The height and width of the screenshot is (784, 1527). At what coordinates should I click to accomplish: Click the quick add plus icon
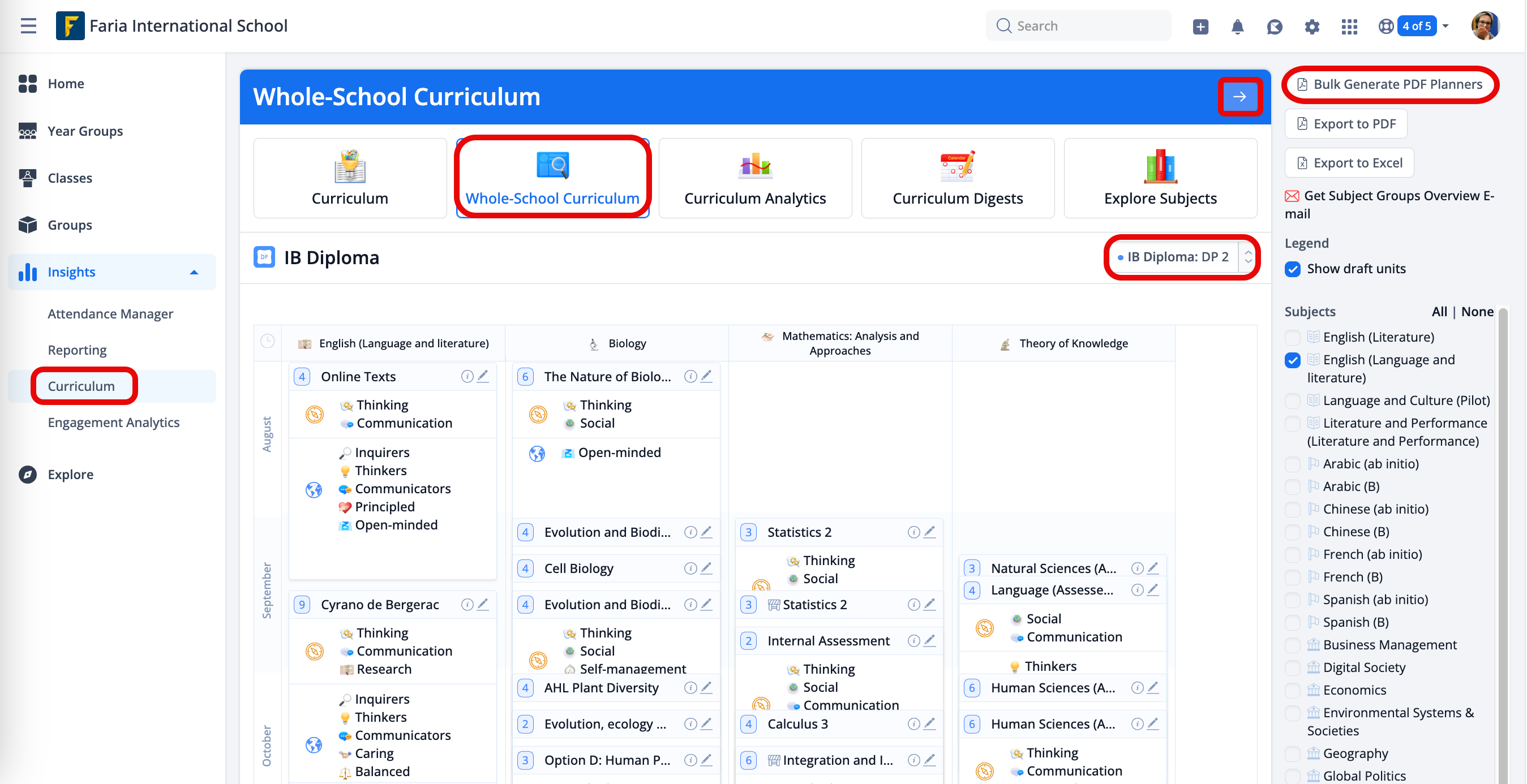pos(1200,26)
